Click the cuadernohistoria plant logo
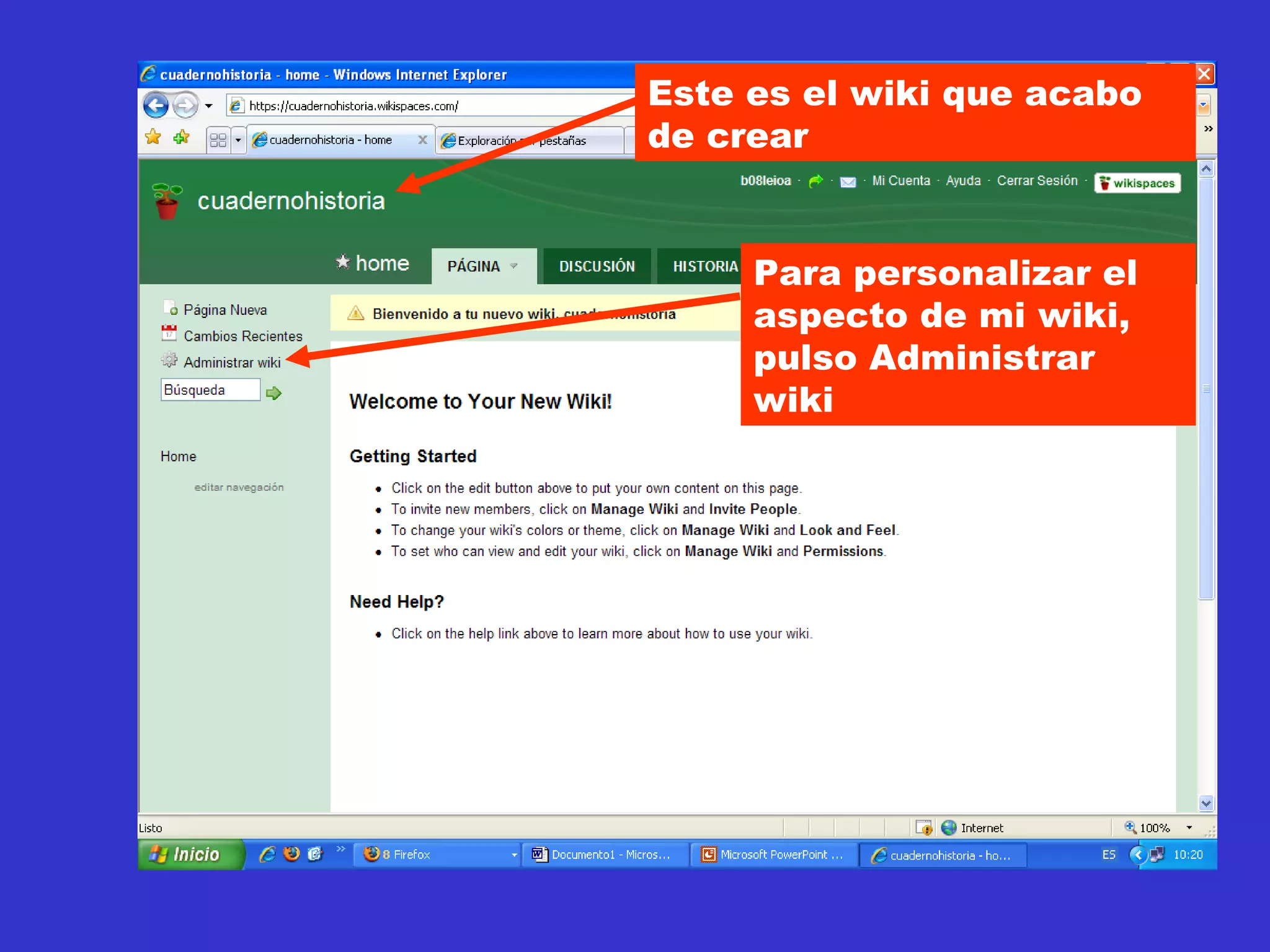1270x952 pixels. click(x=167, y=201)
